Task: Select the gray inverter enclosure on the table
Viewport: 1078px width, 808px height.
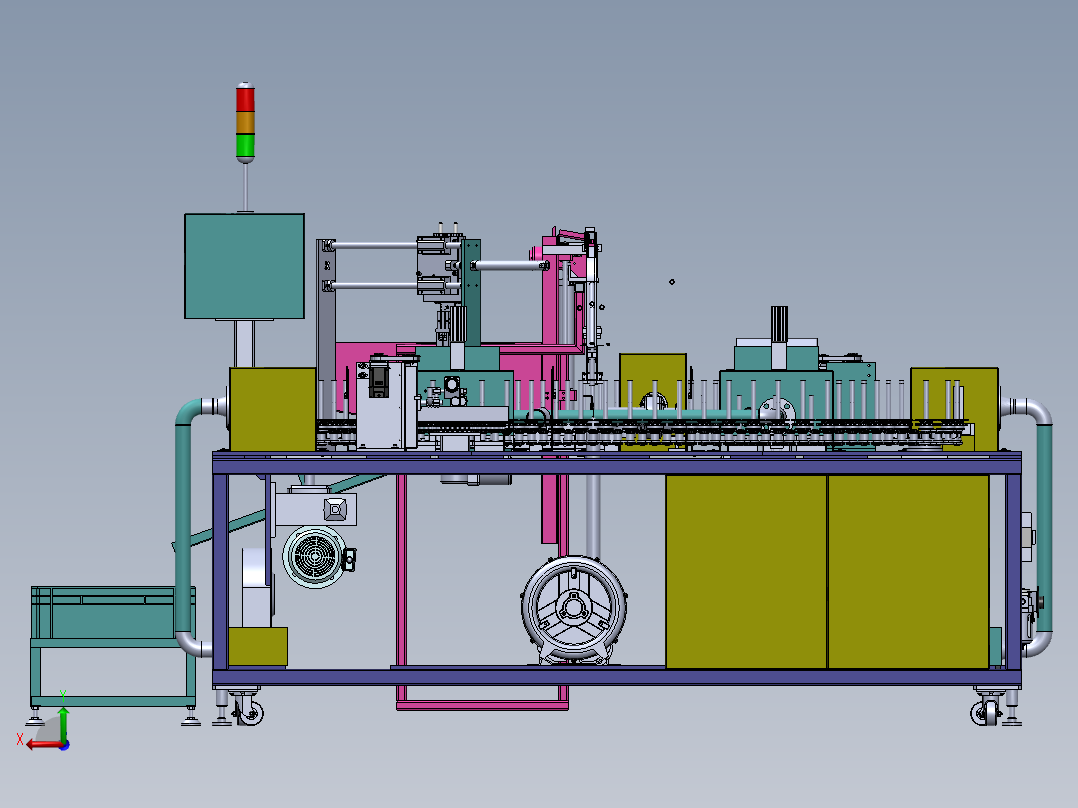Action: [x=386, y=404]
